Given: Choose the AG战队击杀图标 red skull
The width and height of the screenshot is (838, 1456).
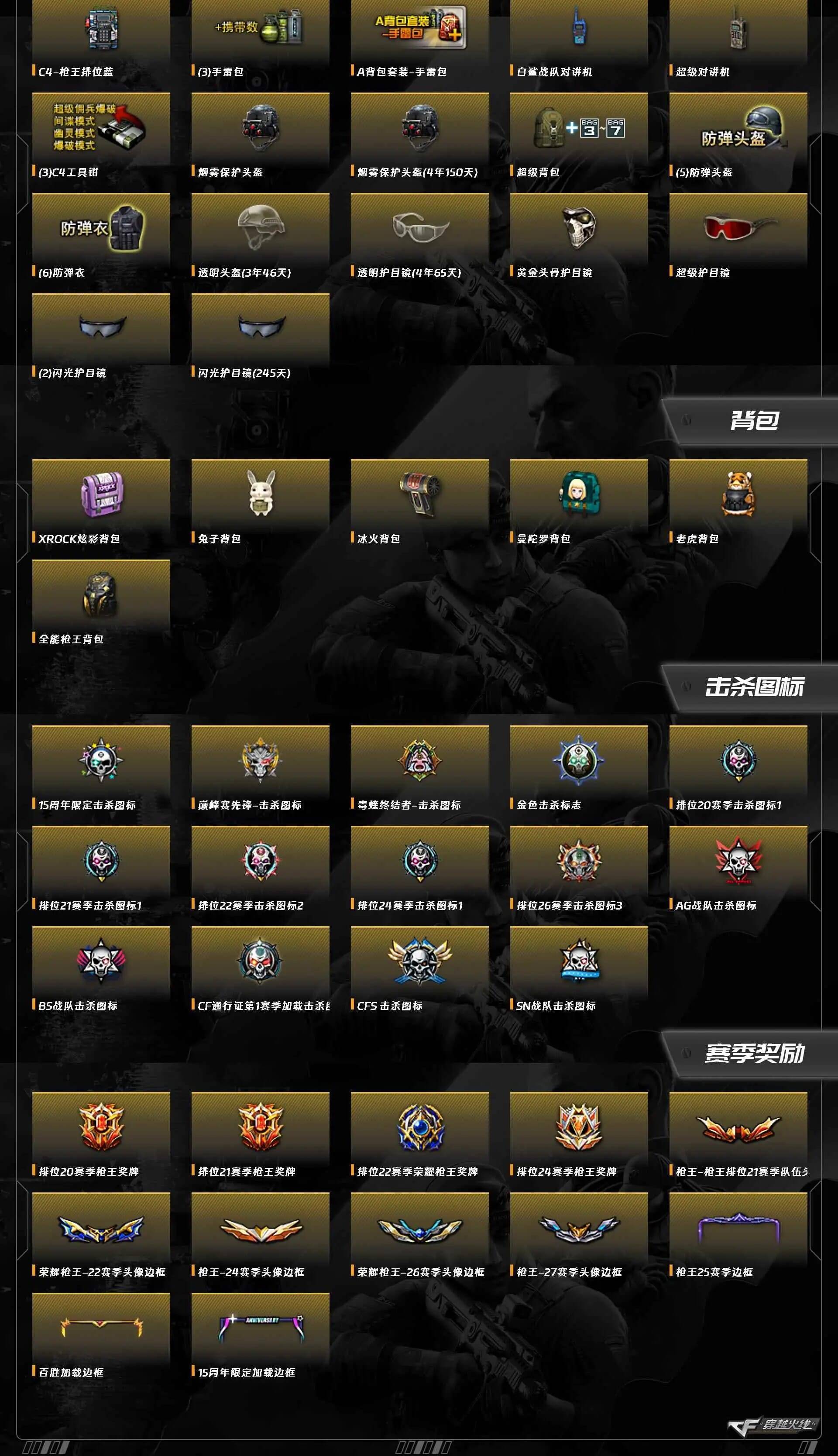Looking at the screenshot, I should 738,861.
